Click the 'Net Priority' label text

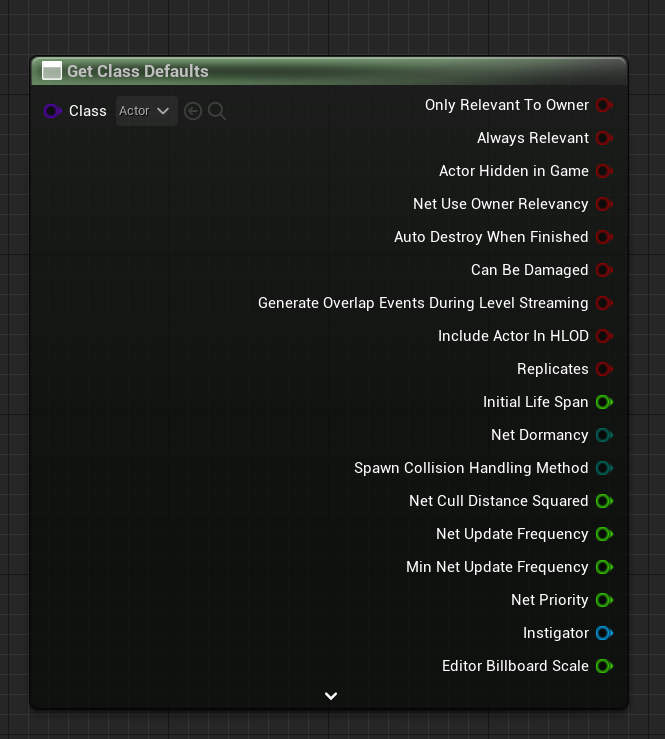550,600
